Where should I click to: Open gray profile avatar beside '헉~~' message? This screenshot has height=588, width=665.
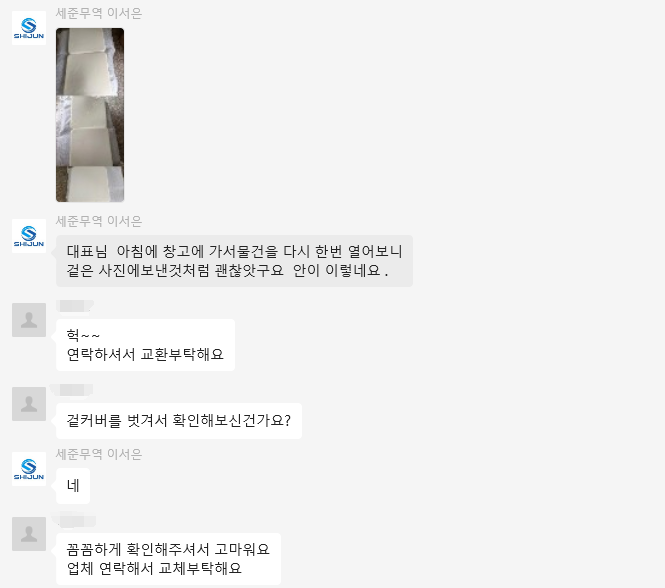pos(29,320)
